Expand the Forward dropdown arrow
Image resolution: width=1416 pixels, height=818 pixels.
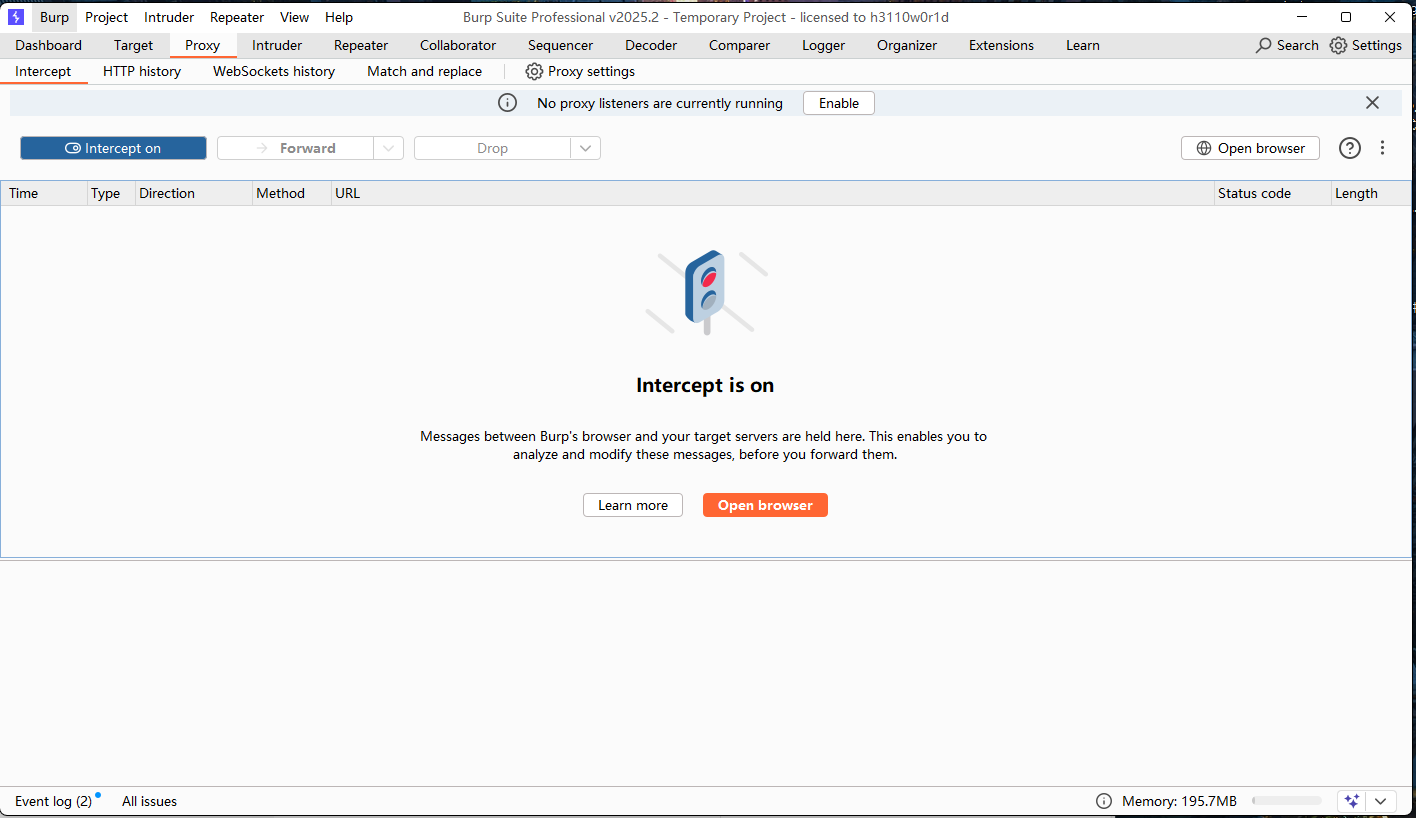pyautogui.click(x=388, y=148)
